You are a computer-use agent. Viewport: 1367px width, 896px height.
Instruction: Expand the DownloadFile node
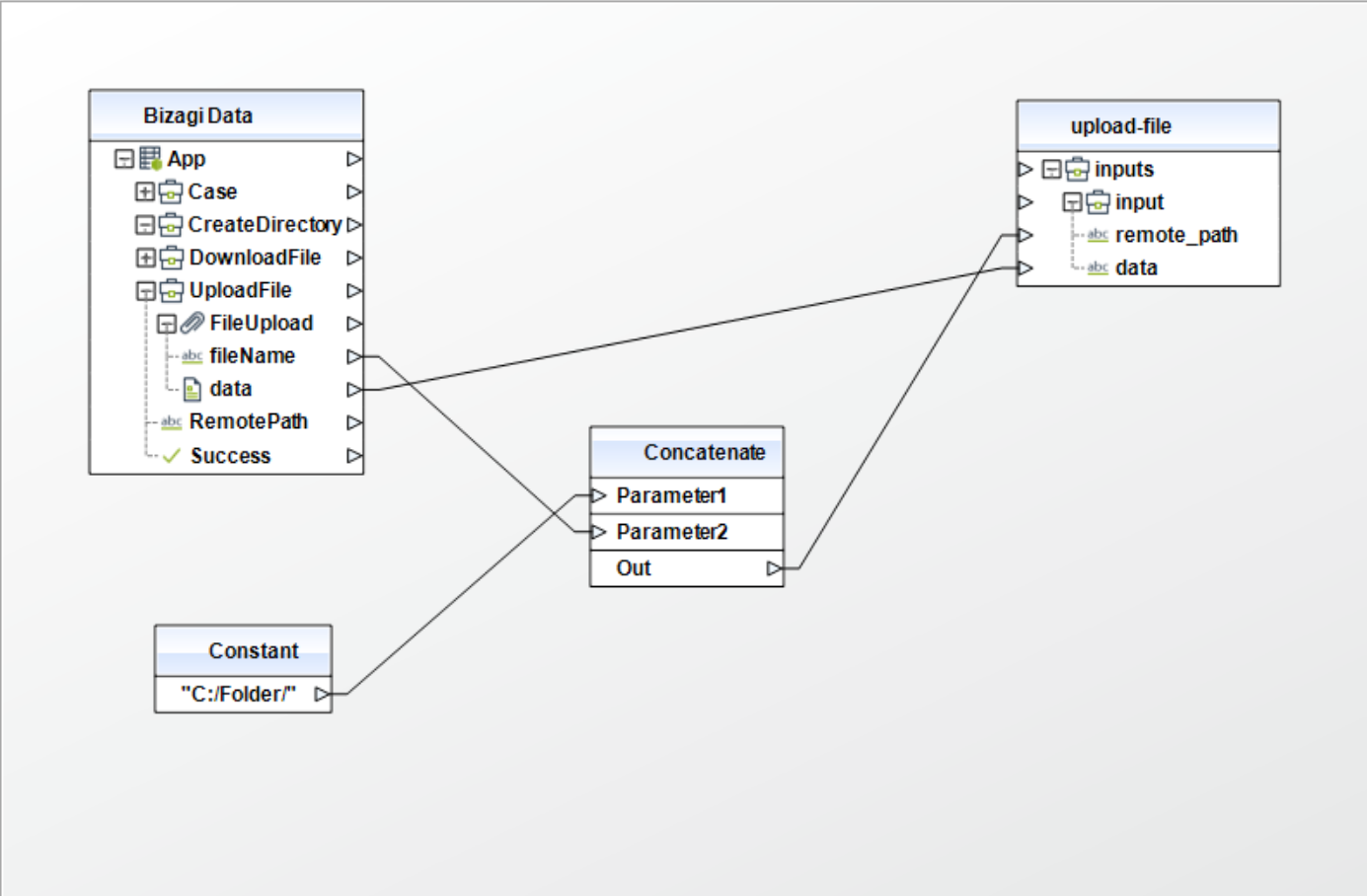tap(144, 258)
